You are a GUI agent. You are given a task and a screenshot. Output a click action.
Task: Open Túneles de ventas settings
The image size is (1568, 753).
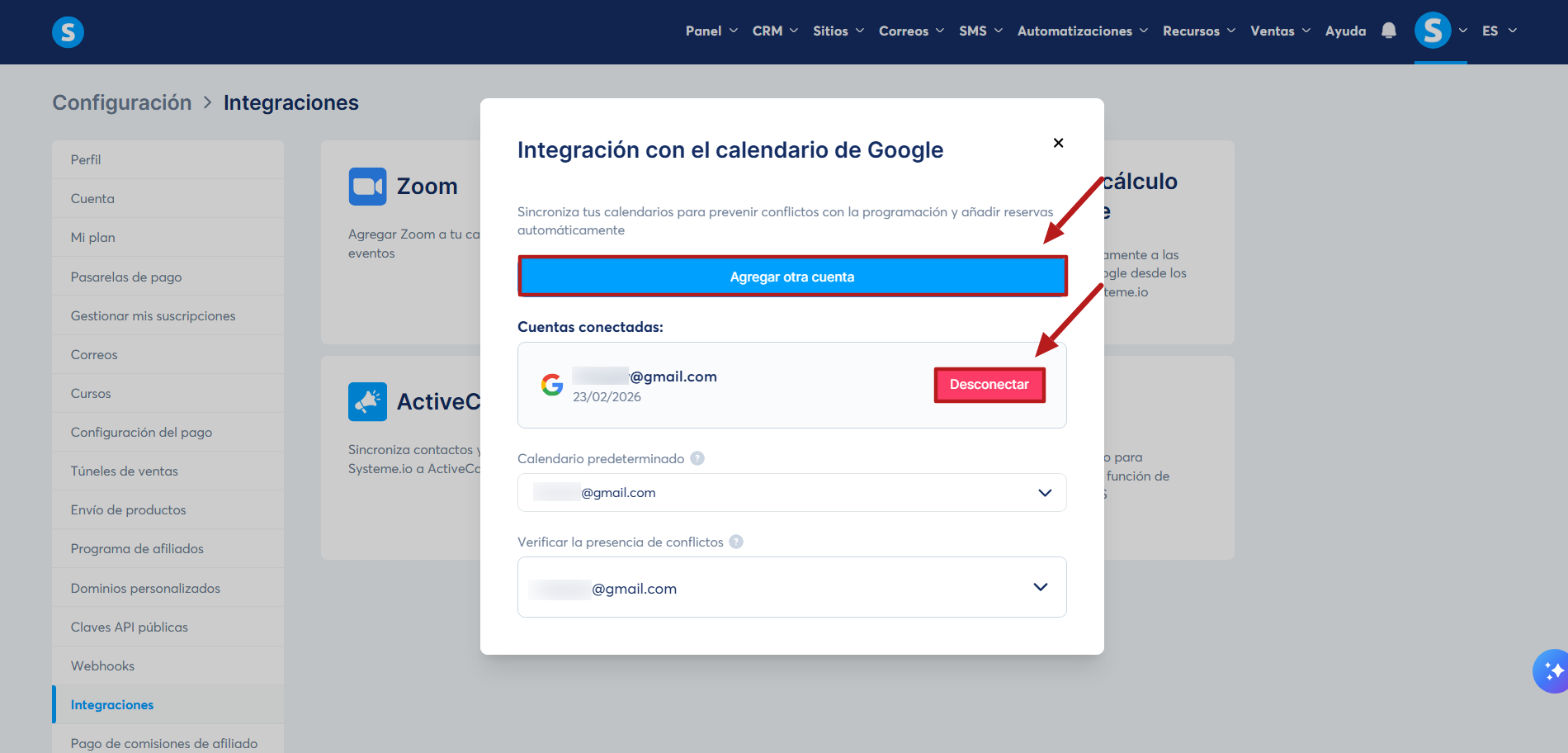coord(168,471)
